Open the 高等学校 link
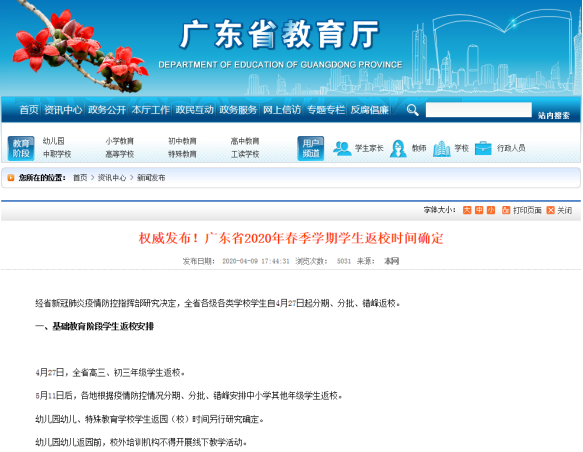This screenshot has height=452, width=583. pyautogui.click(x=120, y=154)
